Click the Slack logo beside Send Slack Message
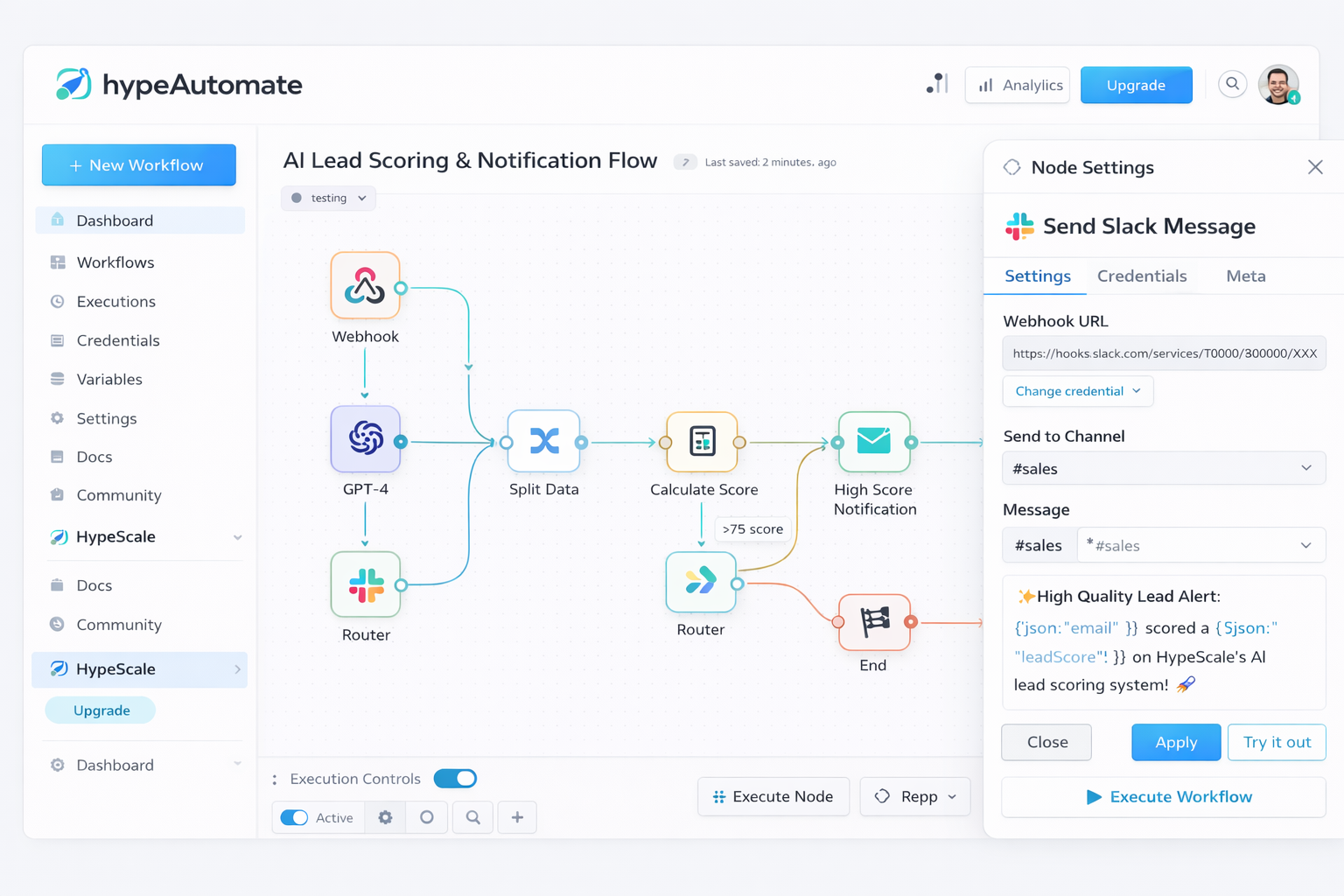Image resolution: width=1344 pixels, height=896 pixels. 1019,227
